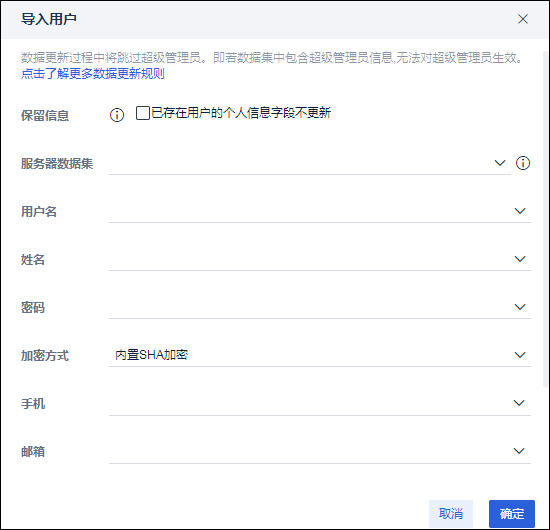Confirm with the 确定 button

point(512,514)
